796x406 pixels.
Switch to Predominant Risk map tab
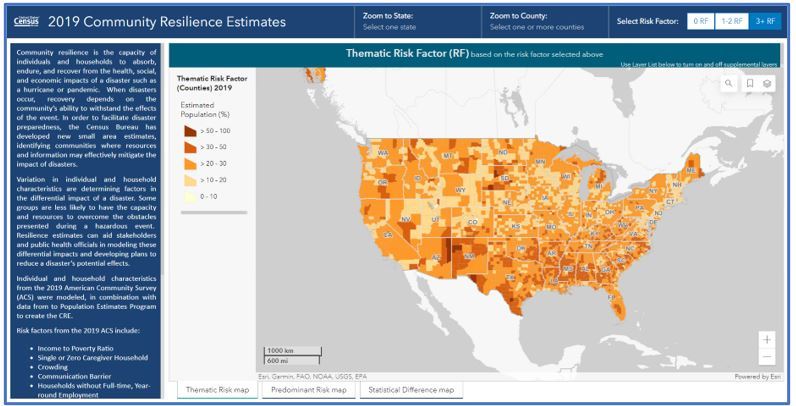(x=308, y=390)
